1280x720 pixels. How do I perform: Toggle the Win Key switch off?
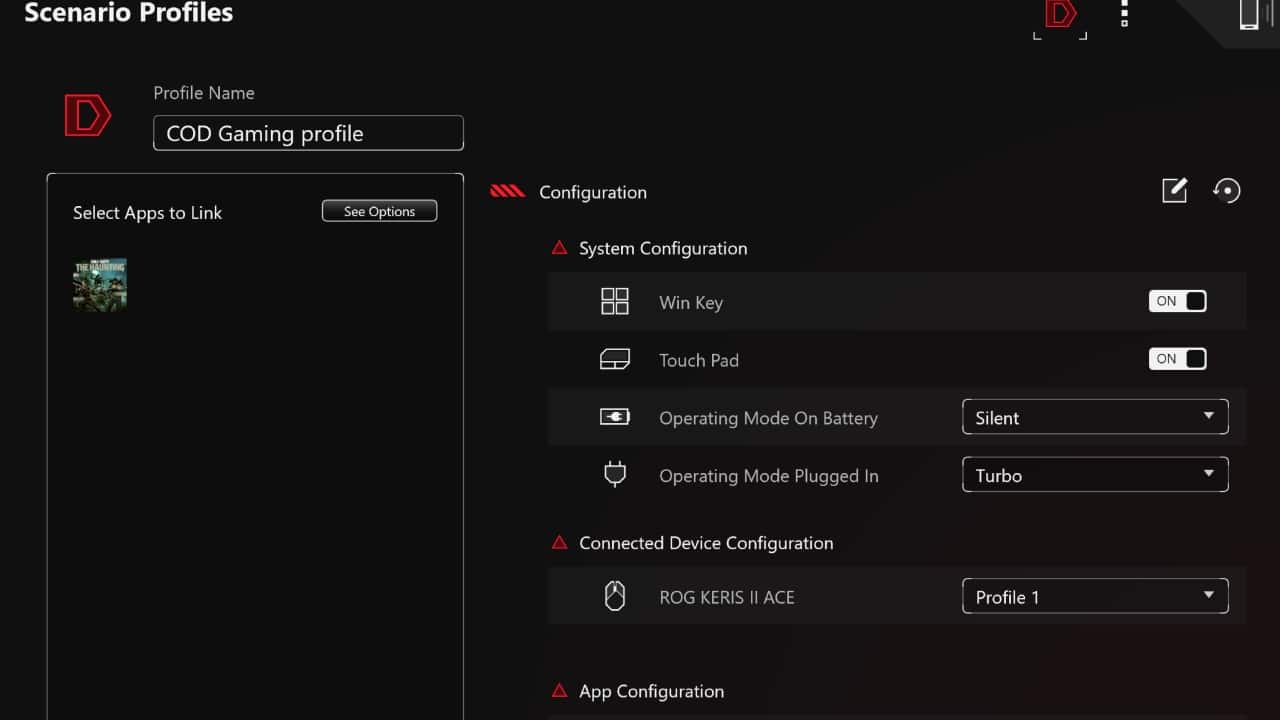[1177, 301]
